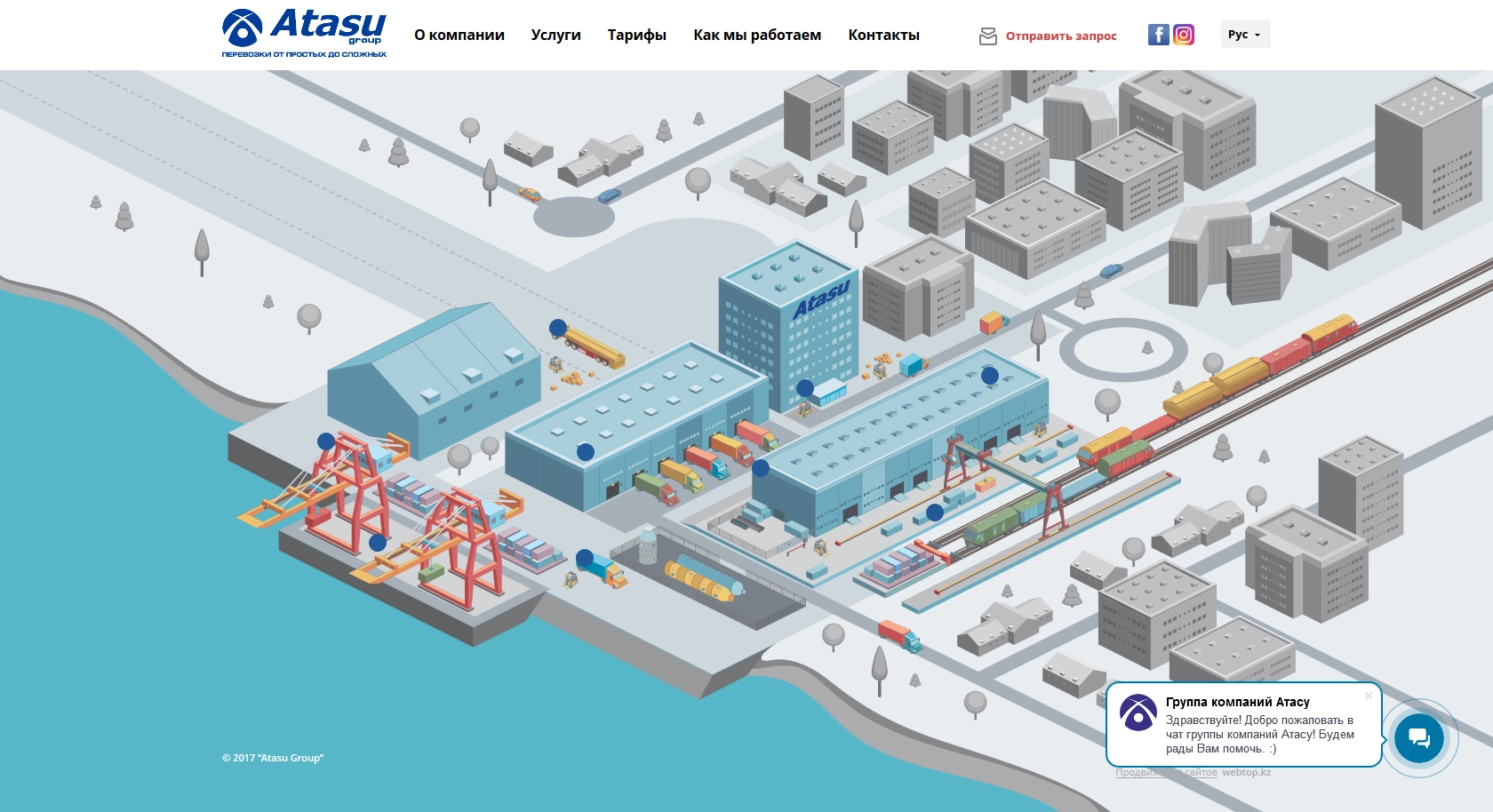Open the Instagram profile icon
This screenshot has width=1493, height=812.
pos(1184,35)
